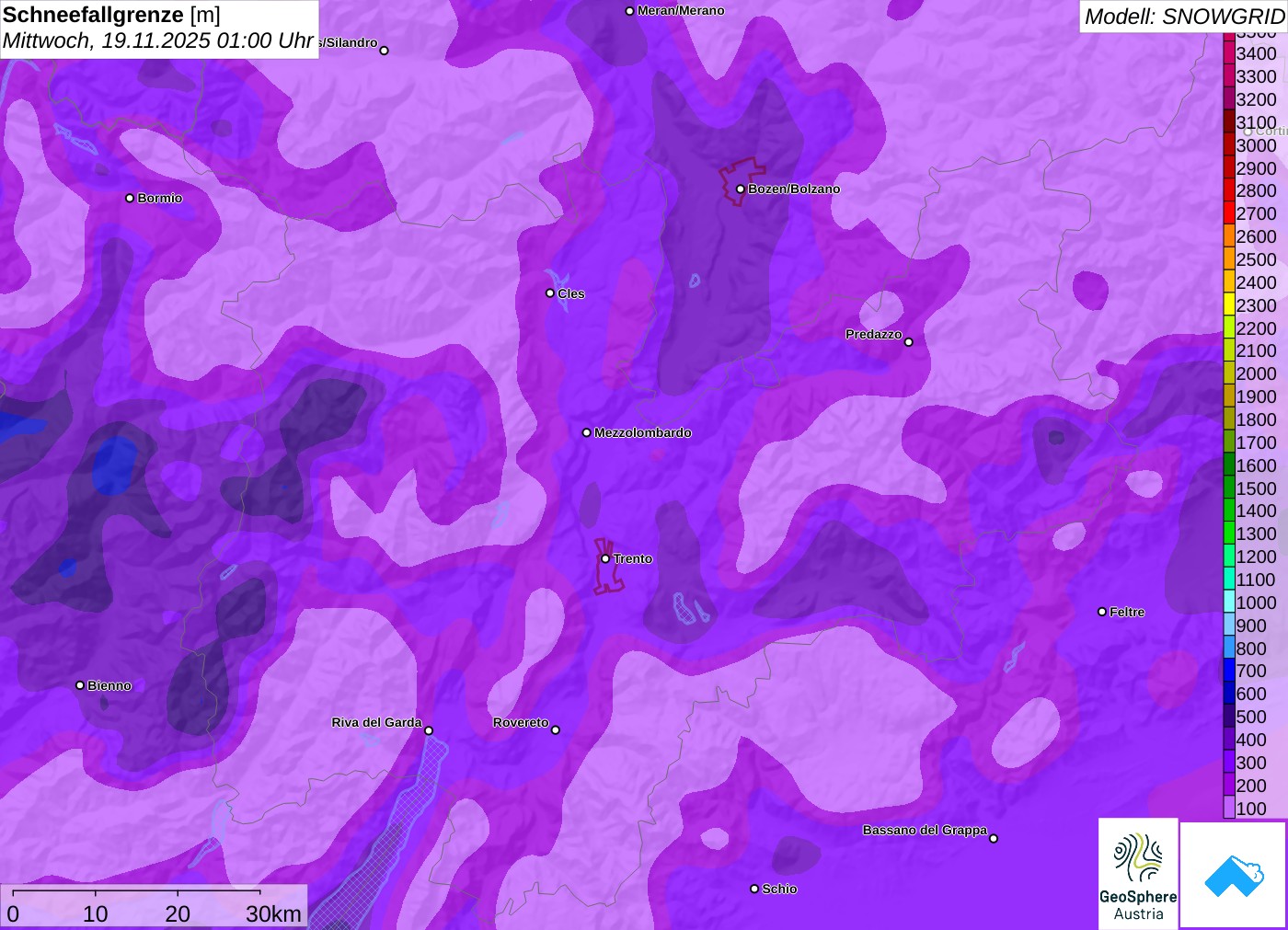Screen dimensions: 1288x930
Task: Click the Schio marker dot
Action: click(754, 889)
